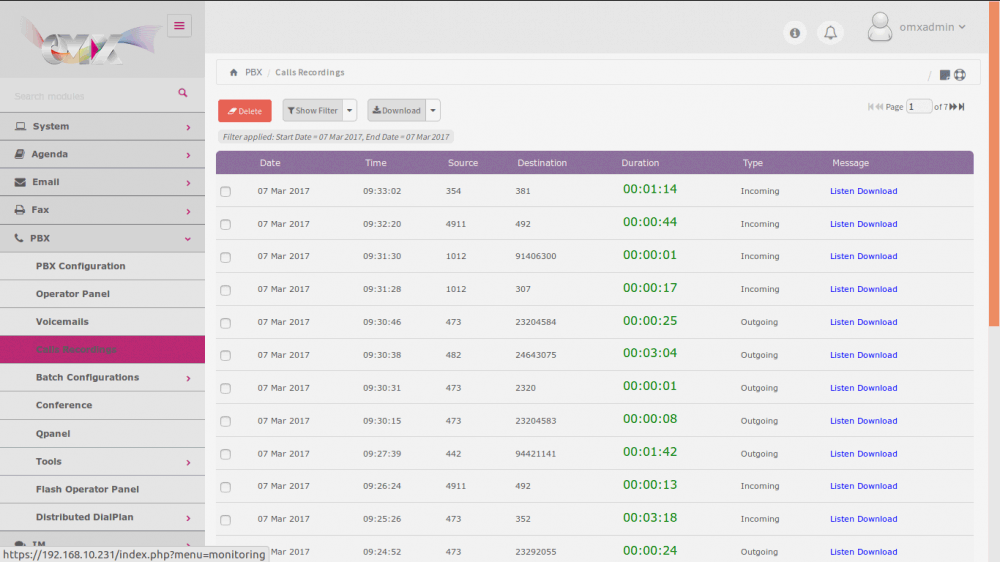Open the Show Filter dropdown arrow
1000x562 pixels.
(350, 111)
